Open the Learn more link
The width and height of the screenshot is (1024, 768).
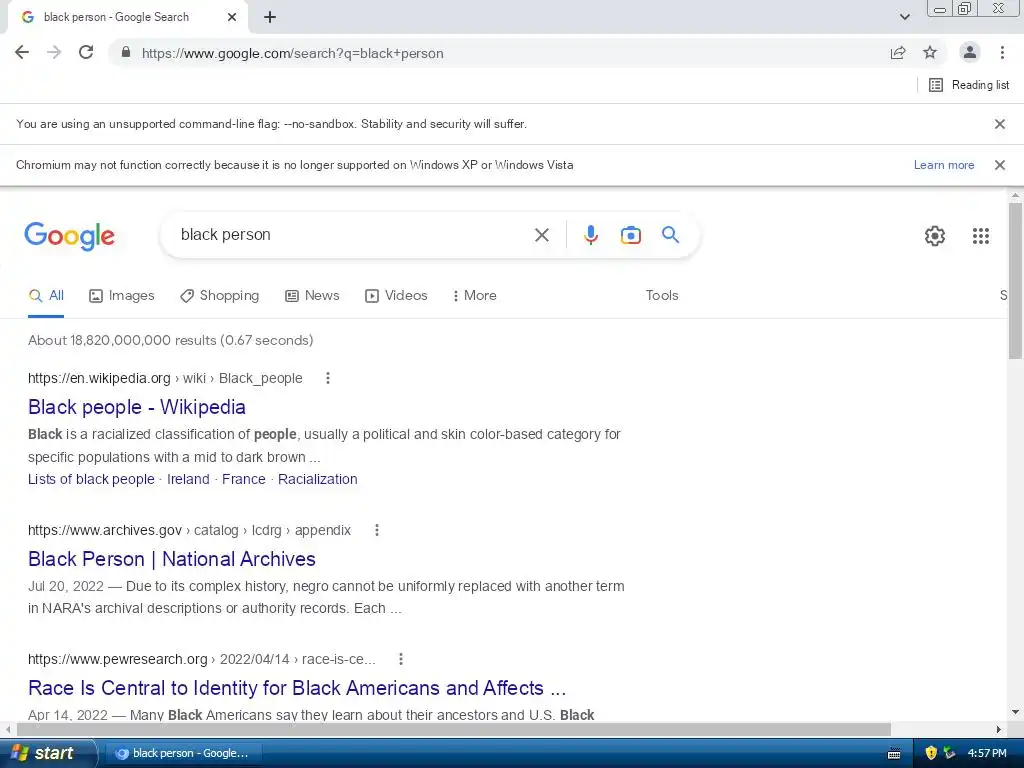tap(944, 165)
